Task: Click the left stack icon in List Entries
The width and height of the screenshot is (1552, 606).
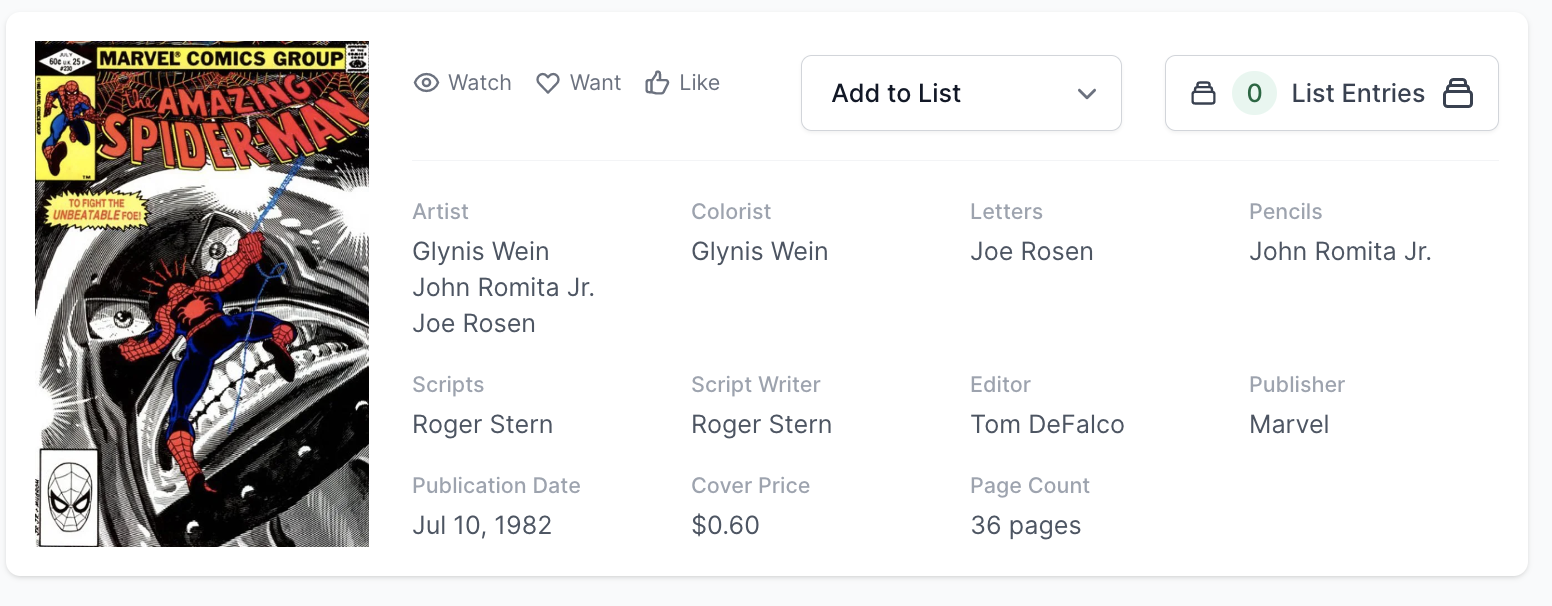Action: click(1203, 94)
